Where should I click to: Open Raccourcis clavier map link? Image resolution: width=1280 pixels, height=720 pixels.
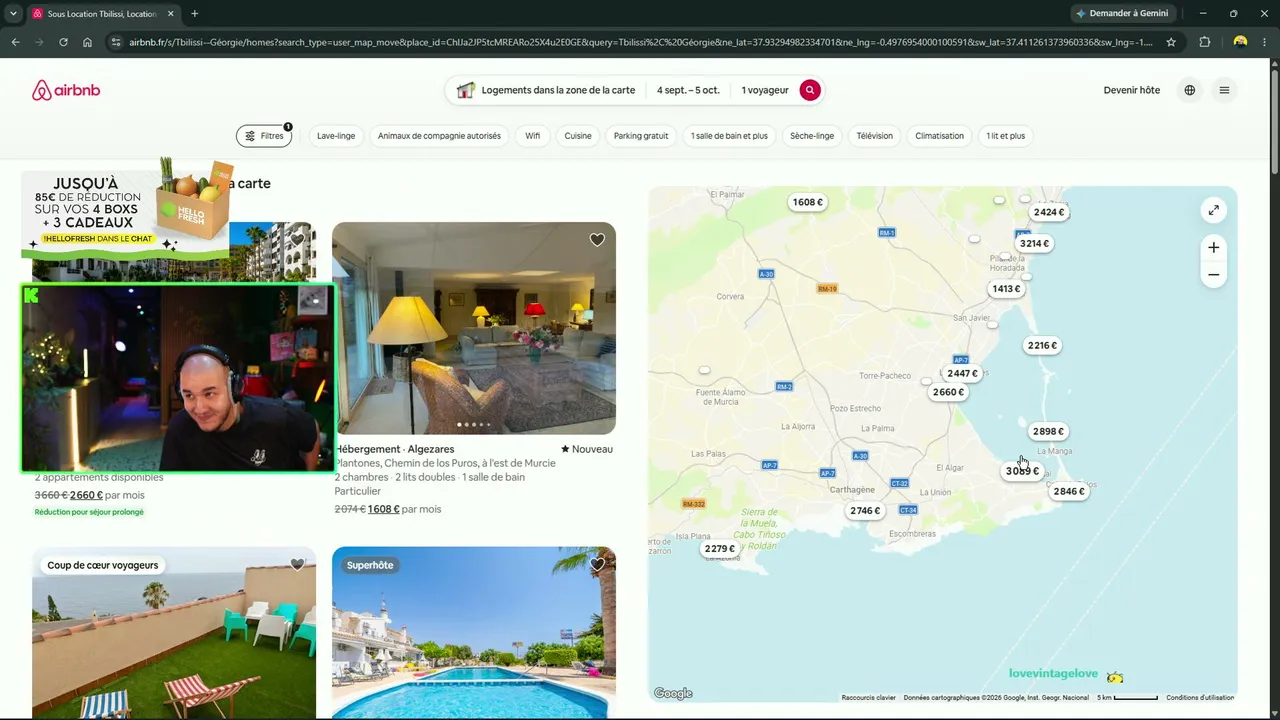point(868,698)
